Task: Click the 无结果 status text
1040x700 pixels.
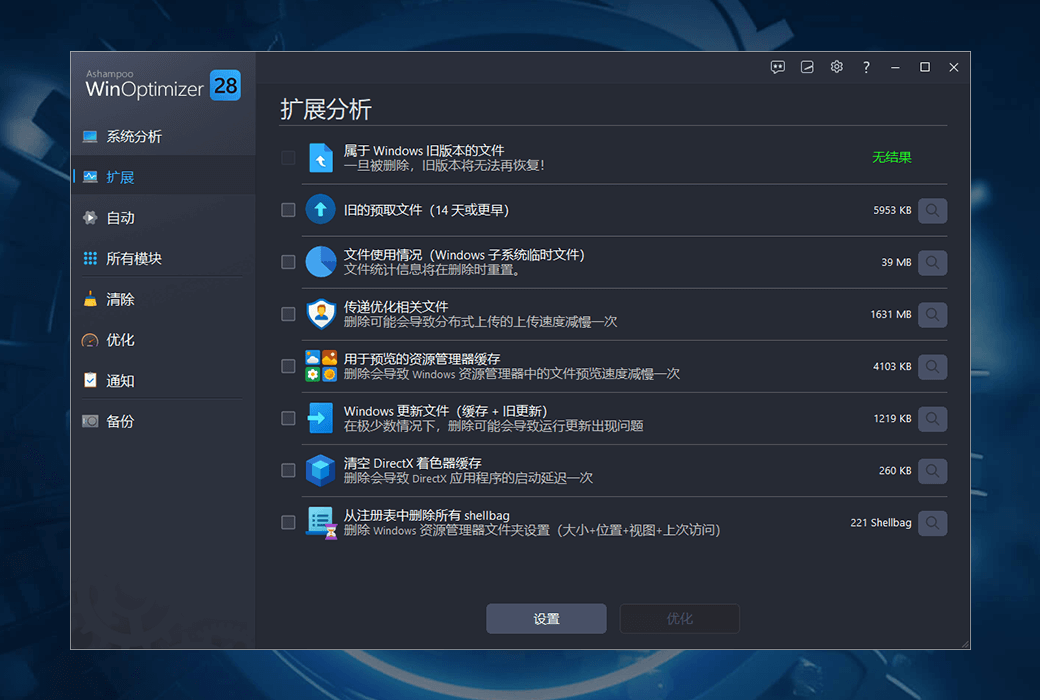Action: [891, 157]
